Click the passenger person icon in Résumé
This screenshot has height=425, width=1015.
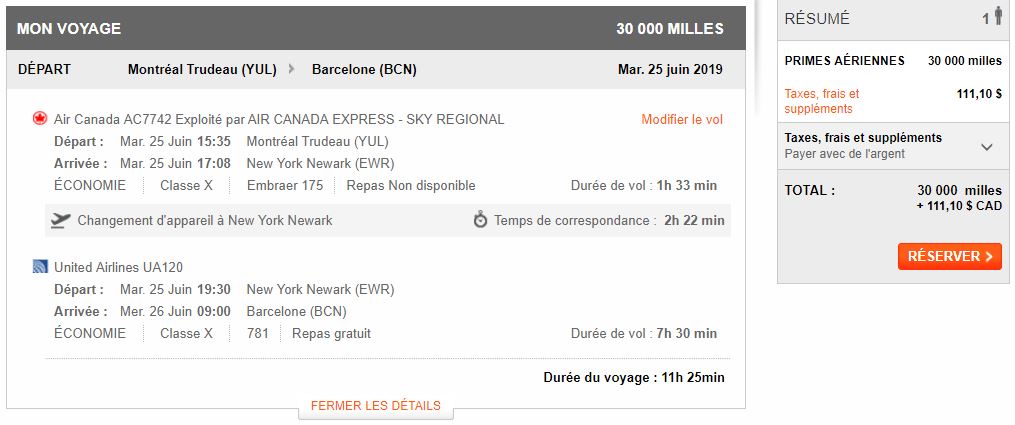(x=997, y=18)
